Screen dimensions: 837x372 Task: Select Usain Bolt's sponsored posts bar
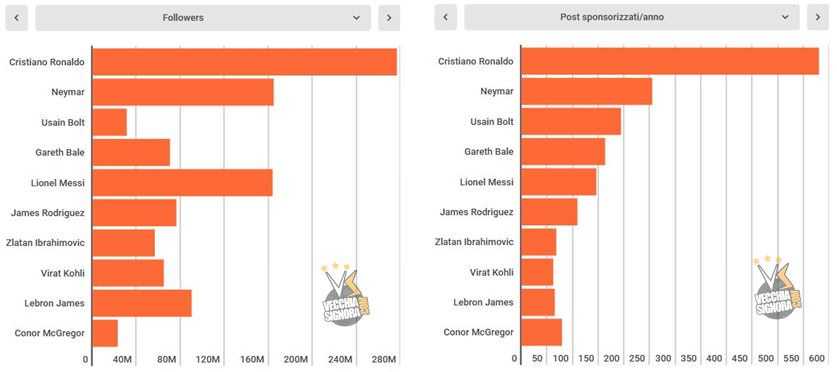click(571, 122)
